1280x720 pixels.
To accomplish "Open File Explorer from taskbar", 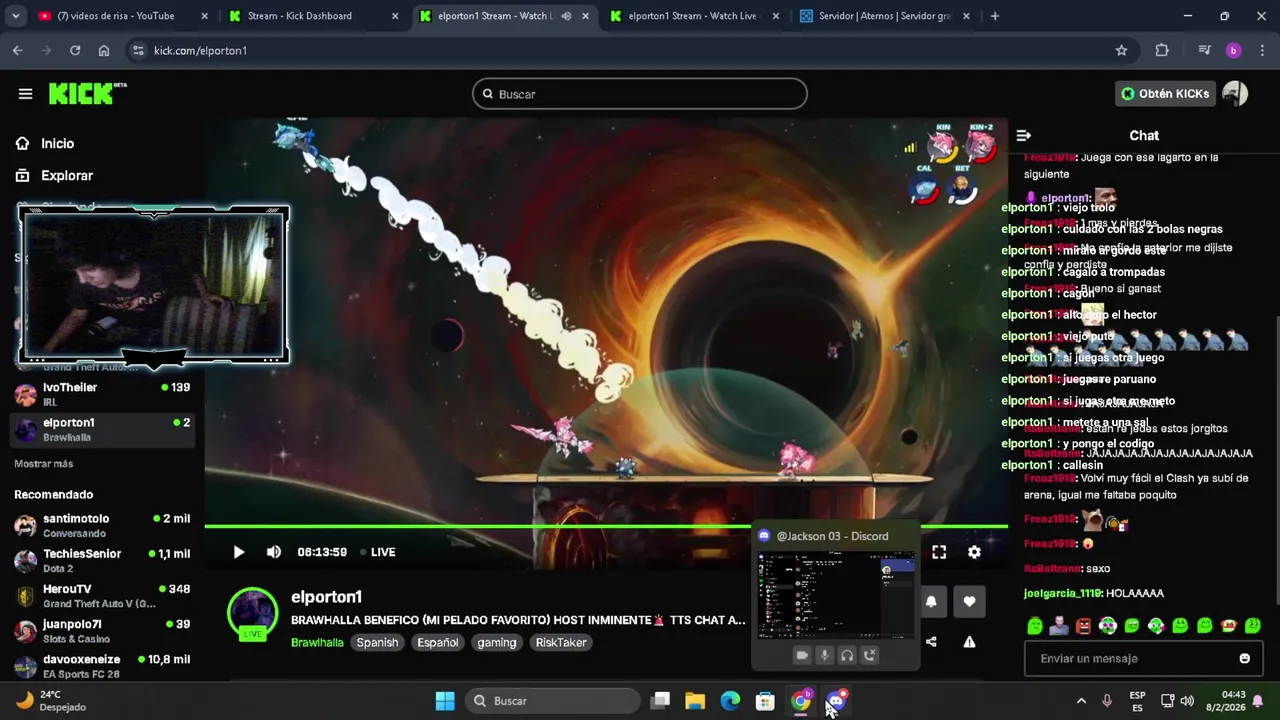I will pos(695,701).
